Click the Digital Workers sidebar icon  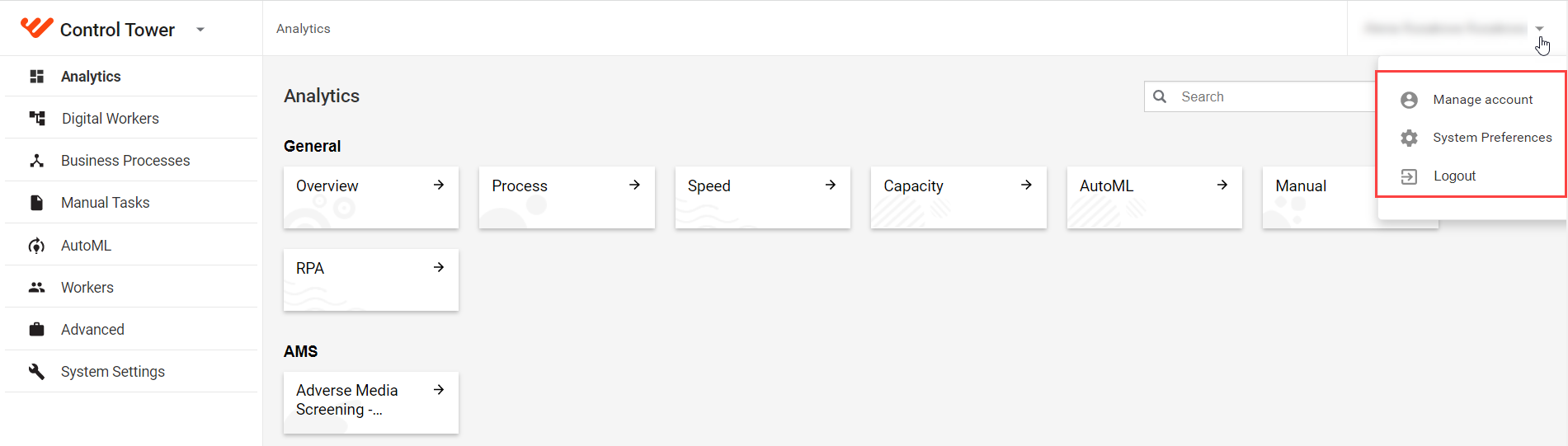click(x=37, y=119)
